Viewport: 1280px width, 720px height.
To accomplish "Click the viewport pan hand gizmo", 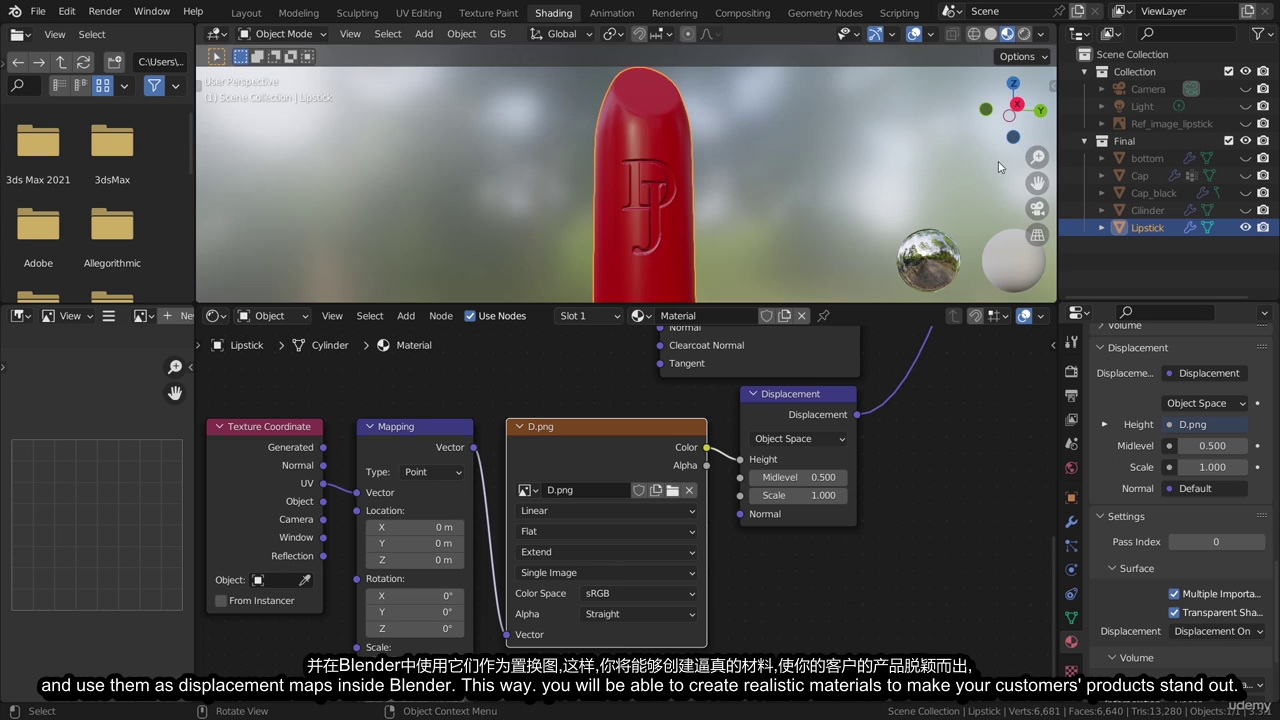I will [x=1037, y=183].
